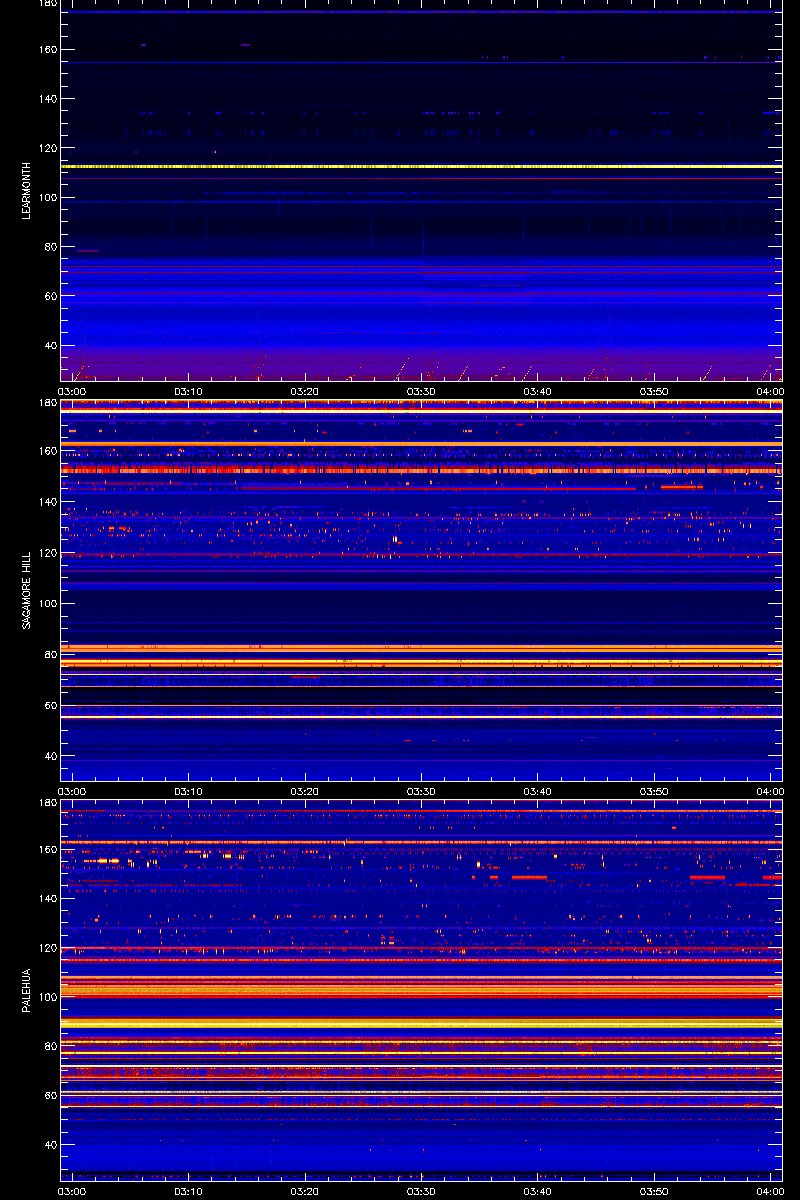The width and height of the screenshot is (800, 1200).
Task: Click inside the Sagamore Hill spectrogram plot
Action: (x=421, y=590)
